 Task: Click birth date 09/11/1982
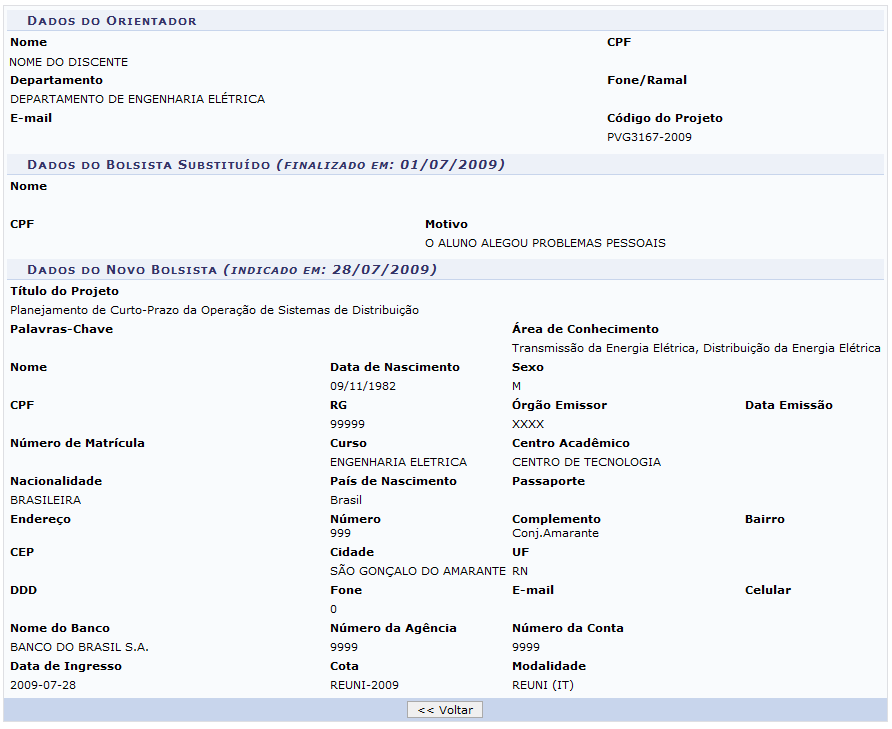358,386
